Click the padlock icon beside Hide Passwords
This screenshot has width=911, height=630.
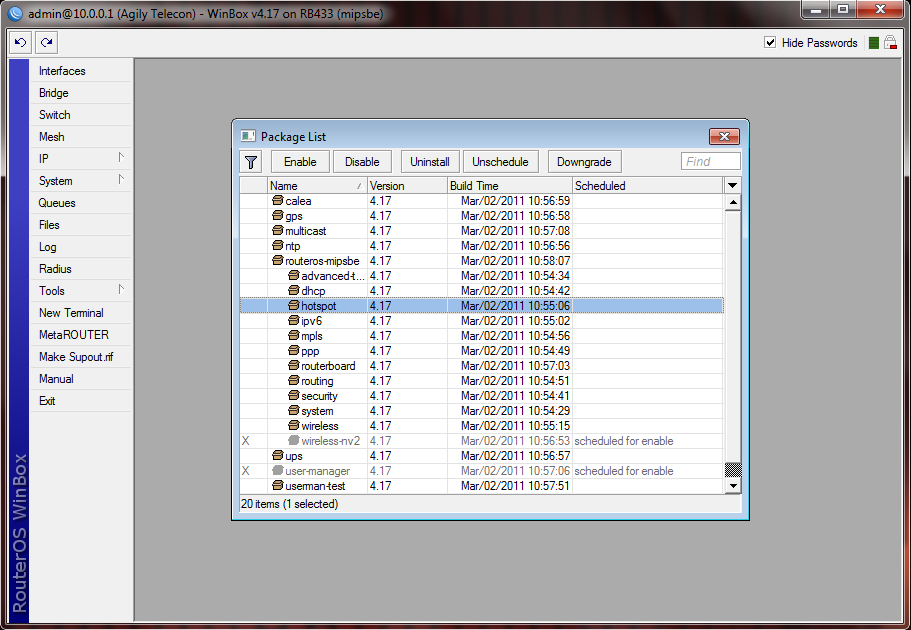coord(890,42)
